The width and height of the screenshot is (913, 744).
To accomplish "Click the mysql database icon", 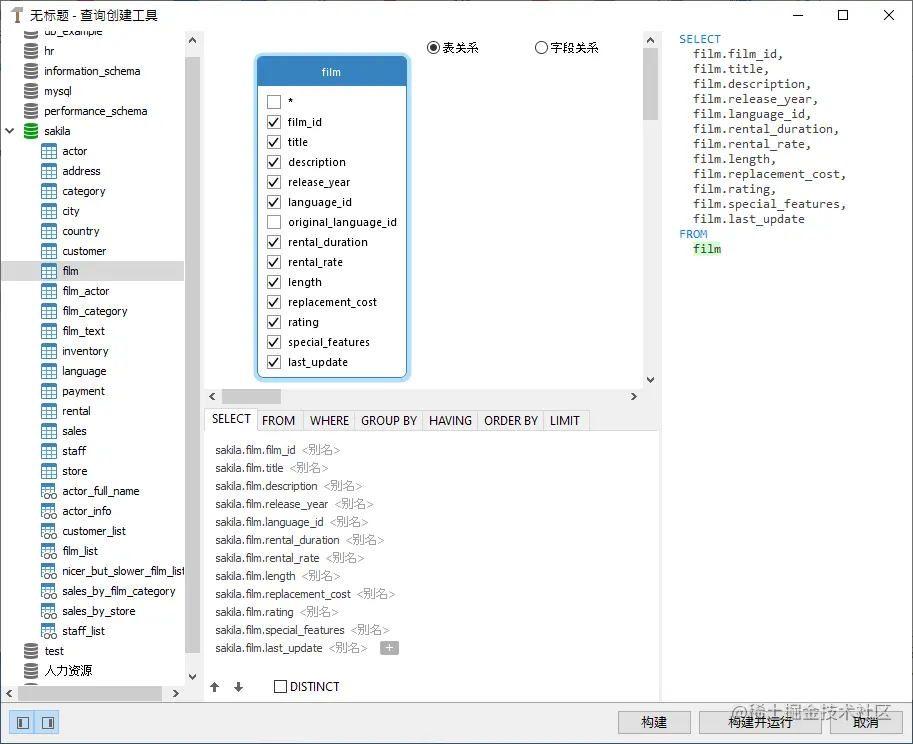I will [31, 91].
